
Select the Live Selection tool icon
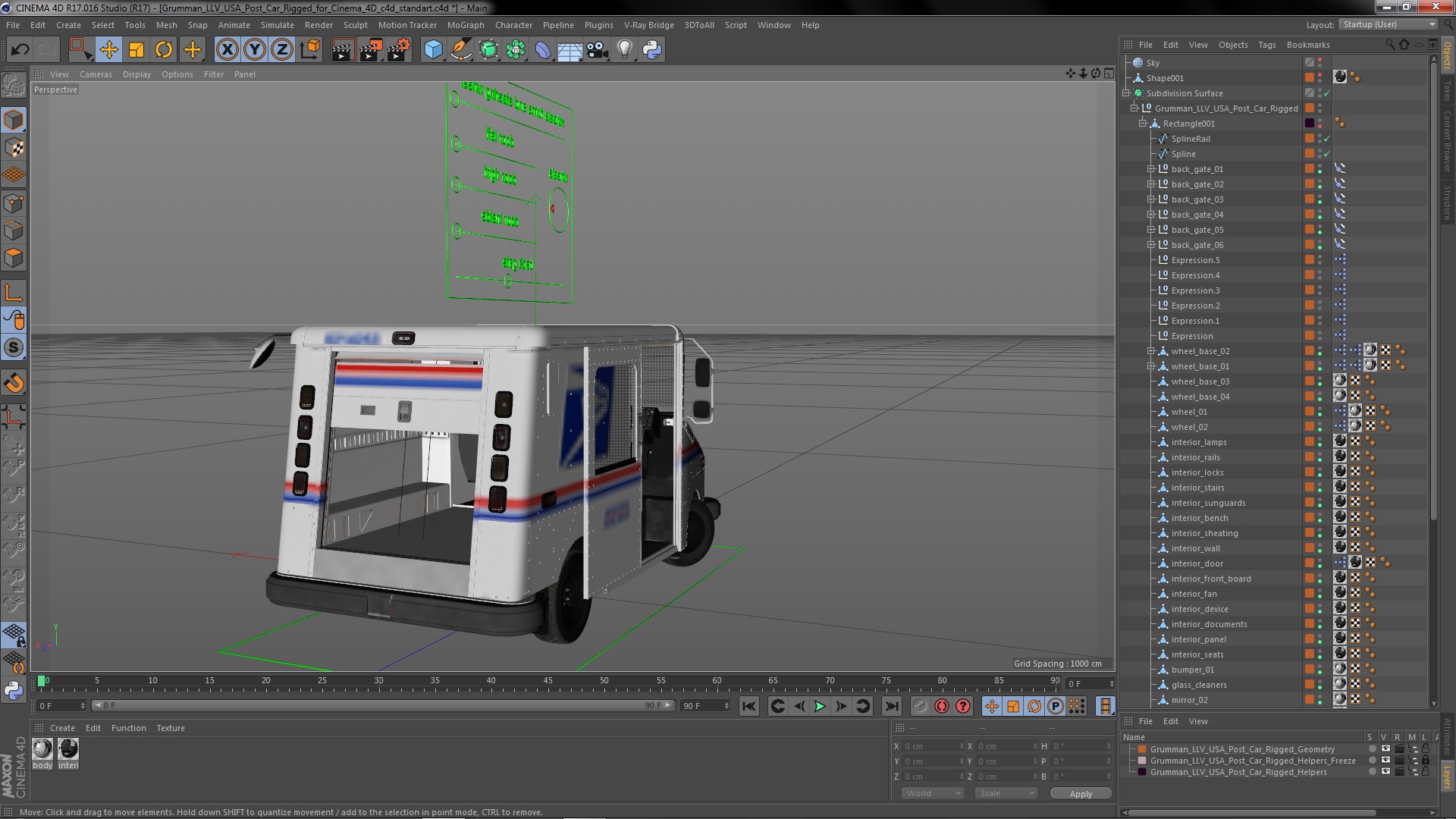[80, 50]
